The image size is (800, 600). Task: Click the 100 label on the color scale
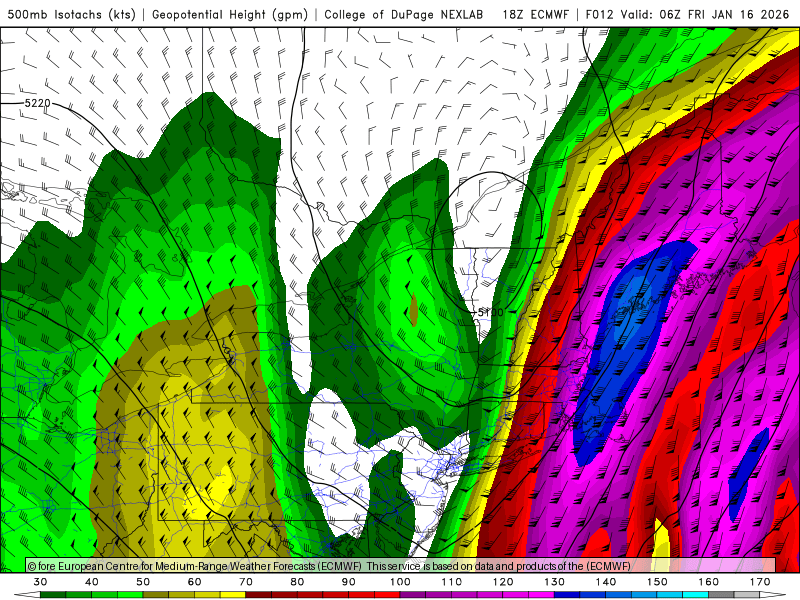point(401,582)
